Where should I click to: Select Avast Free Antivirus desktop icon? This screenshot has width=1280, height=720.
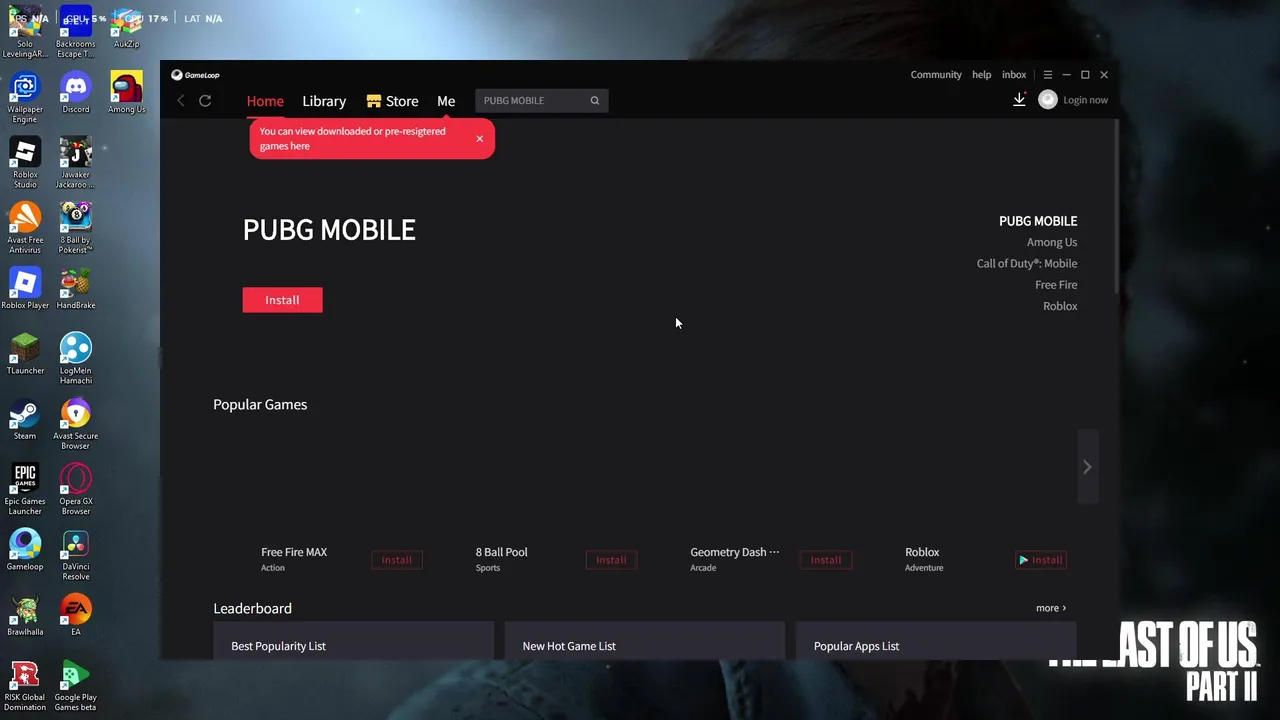click(25, 228)
